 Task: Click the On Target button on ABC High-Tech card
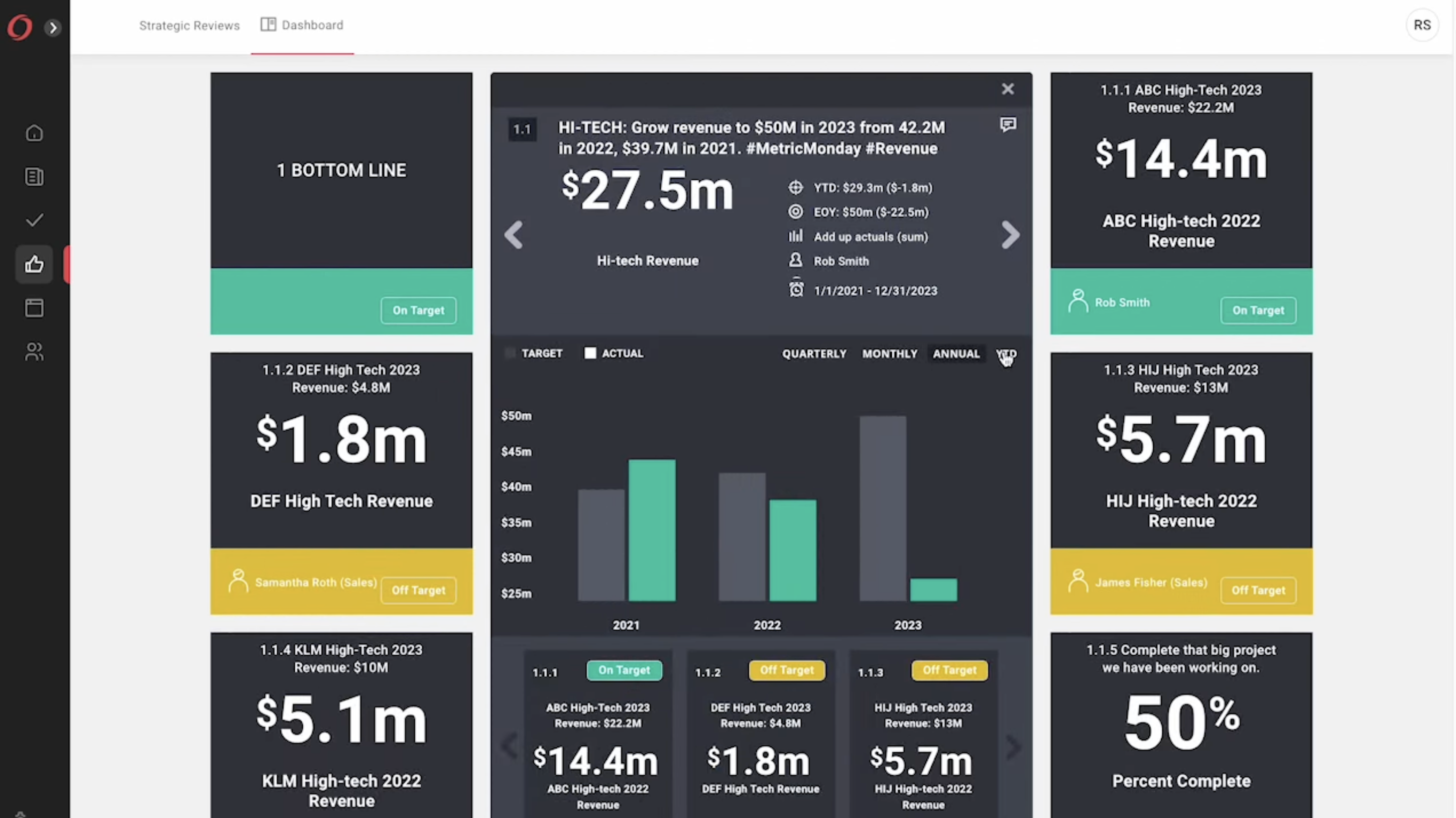1258,309
